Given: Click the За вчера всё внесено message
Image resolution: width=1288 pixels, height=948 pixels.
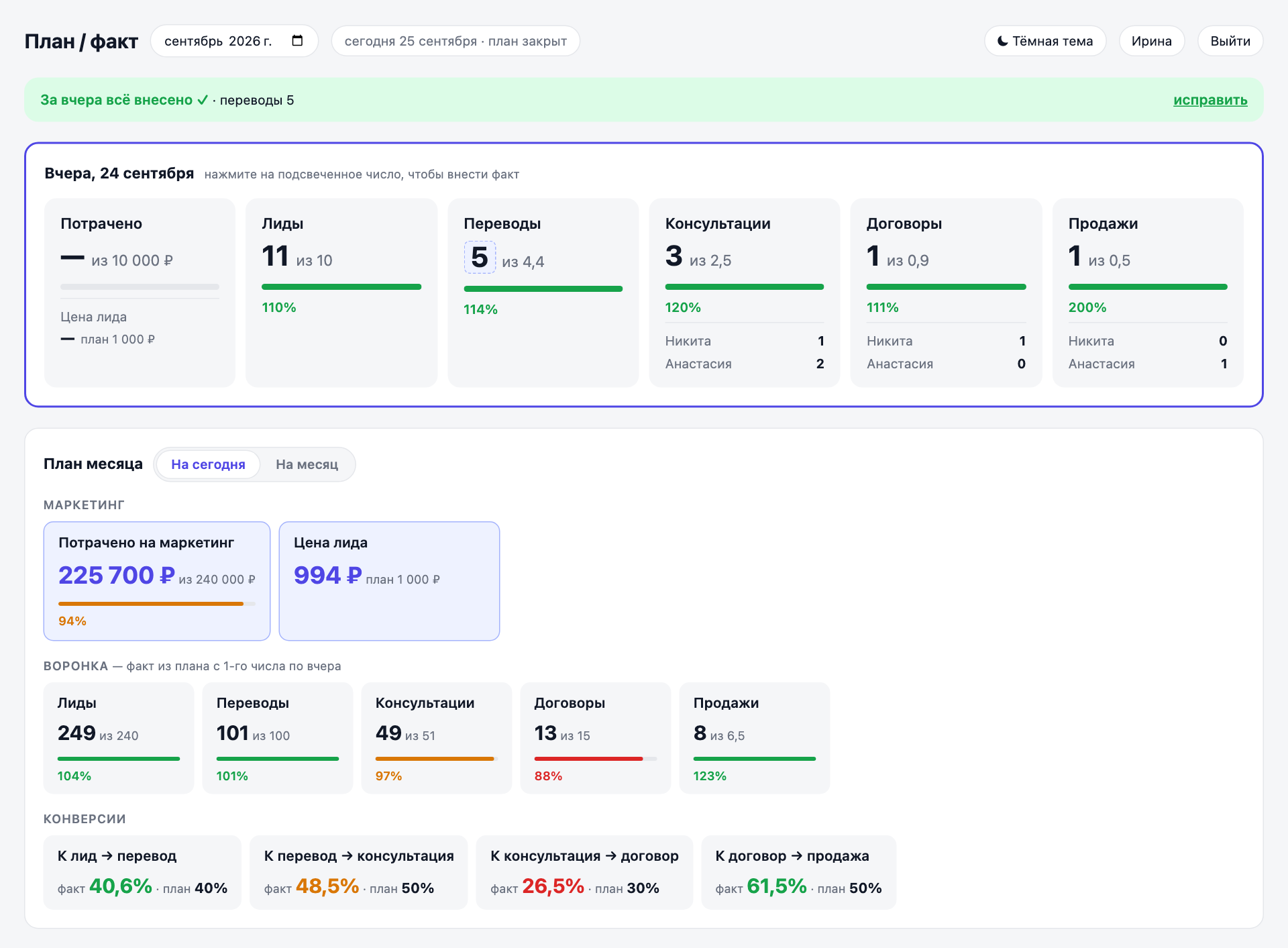Looking at the screenshot, I should (124, 100).
